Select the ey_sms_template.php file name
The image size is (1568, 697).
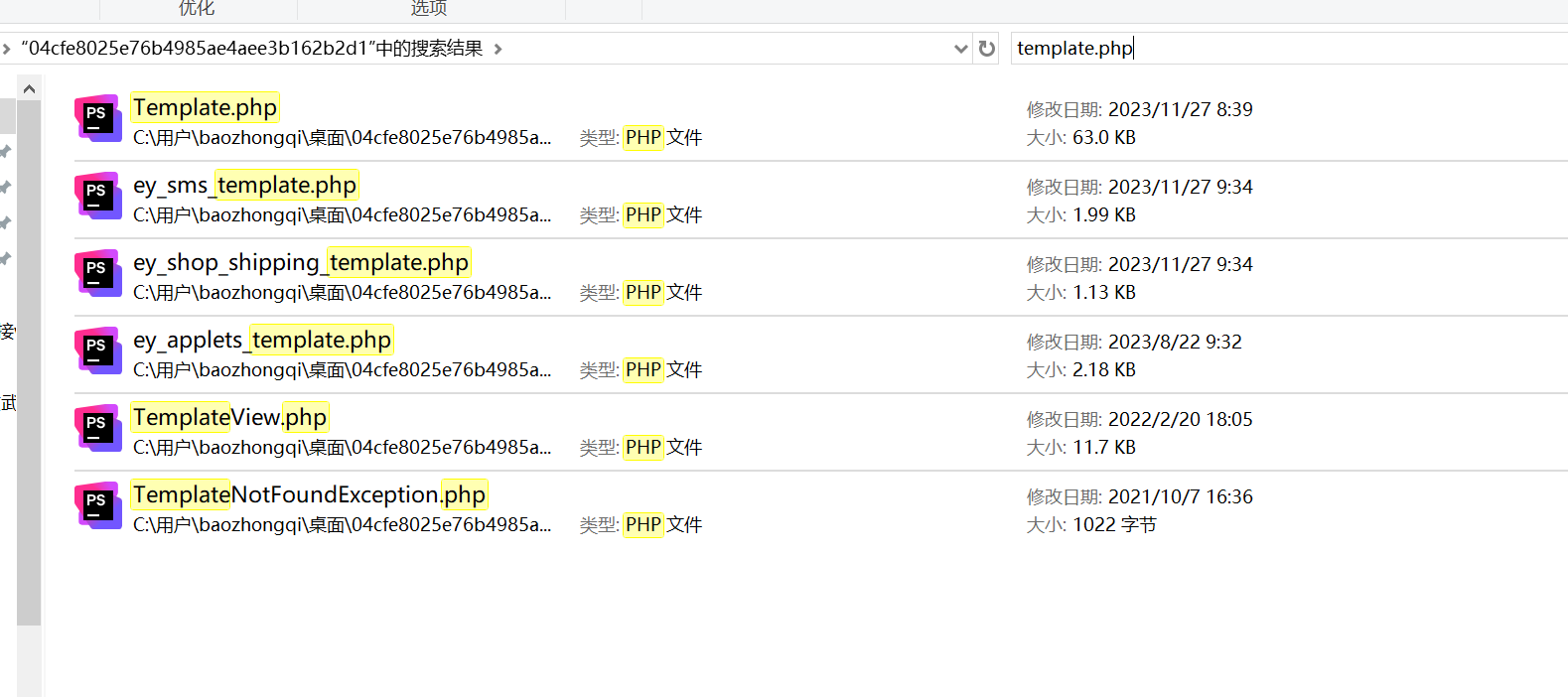pos(244,185)
